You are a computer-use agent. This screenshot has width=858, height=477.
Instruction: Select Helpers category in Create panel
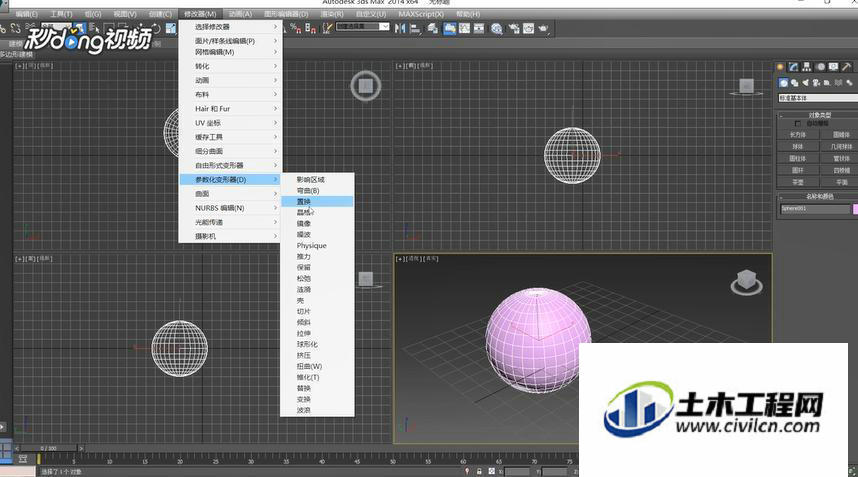(827, 83)
